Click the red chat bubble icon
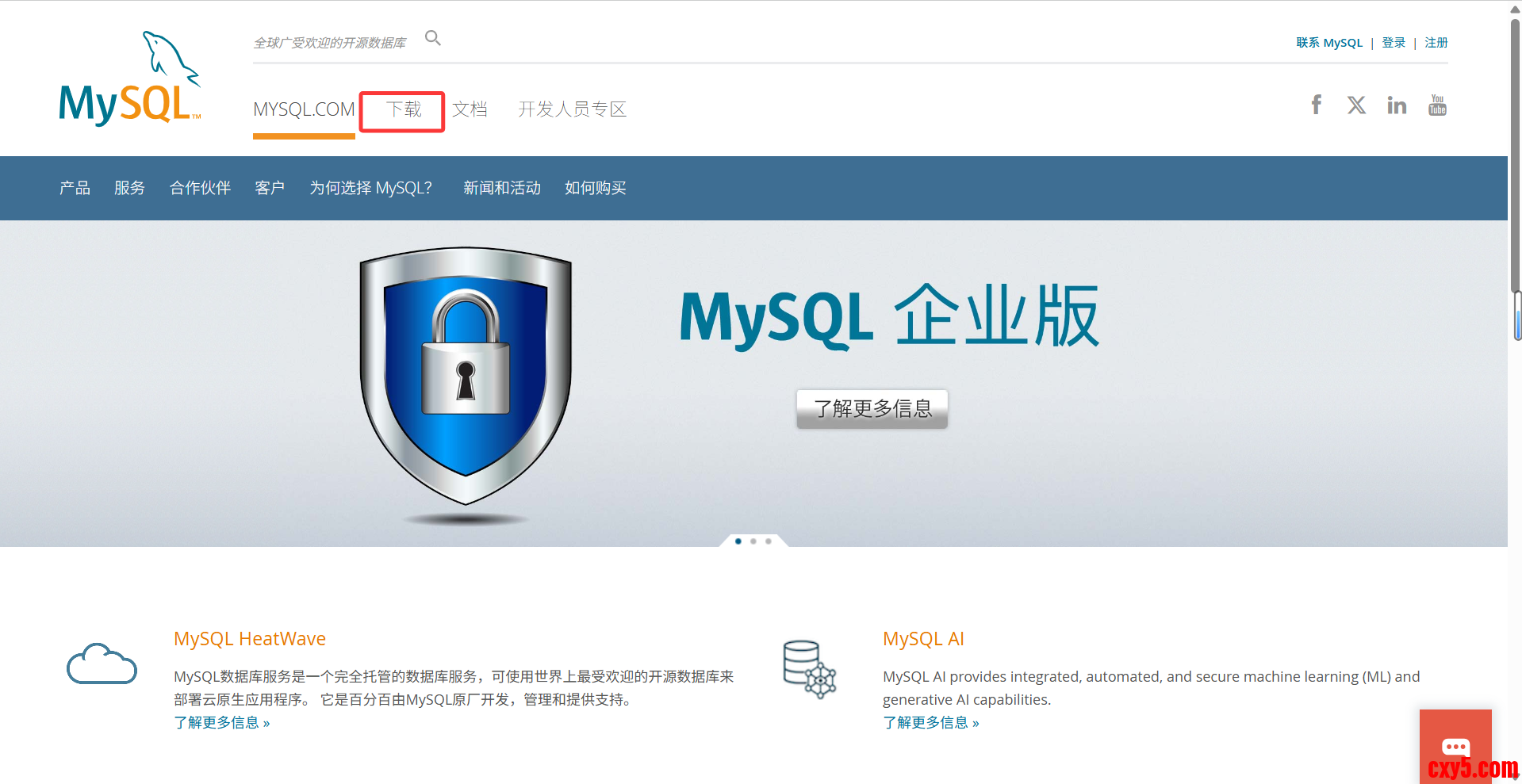1522x784 pixels. pos(1455,746)
